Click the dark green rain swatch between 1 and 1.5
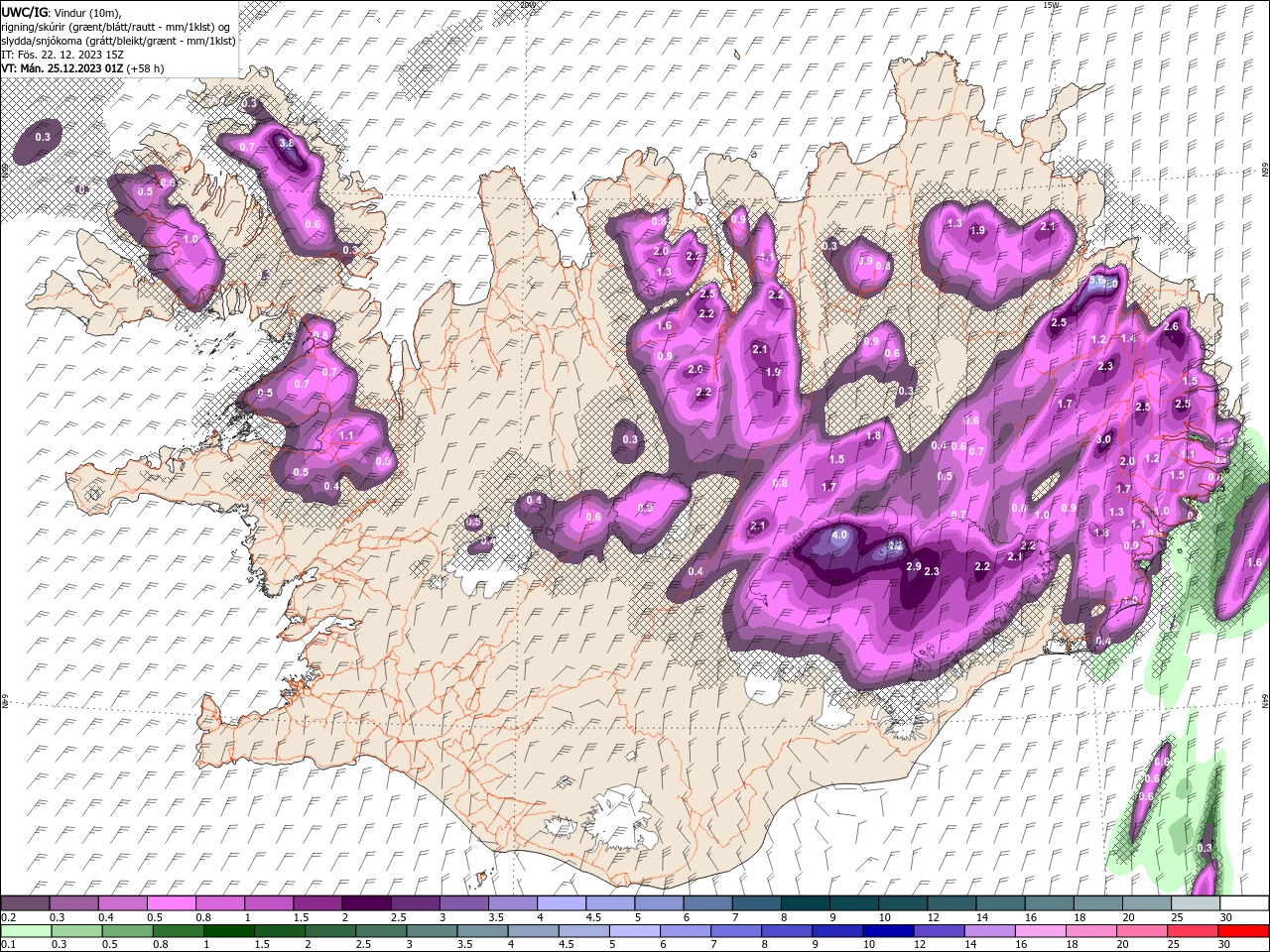1270x952 pixels. (x=228, y=931)
